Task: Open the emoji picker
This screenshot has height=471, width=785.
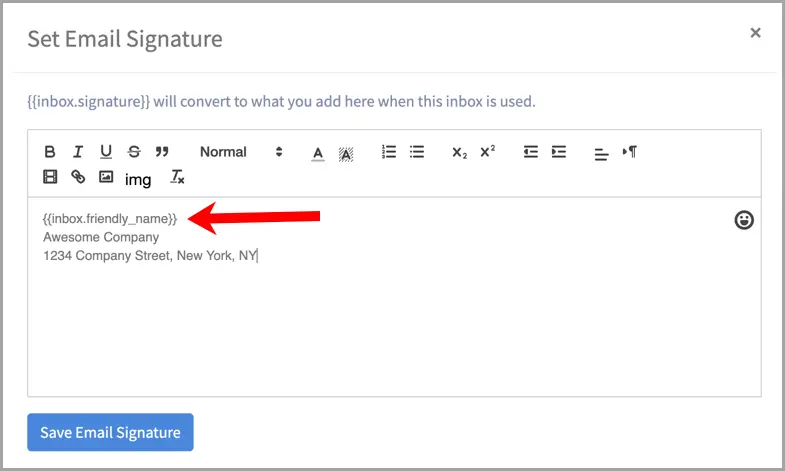Action: click(744, 220)
